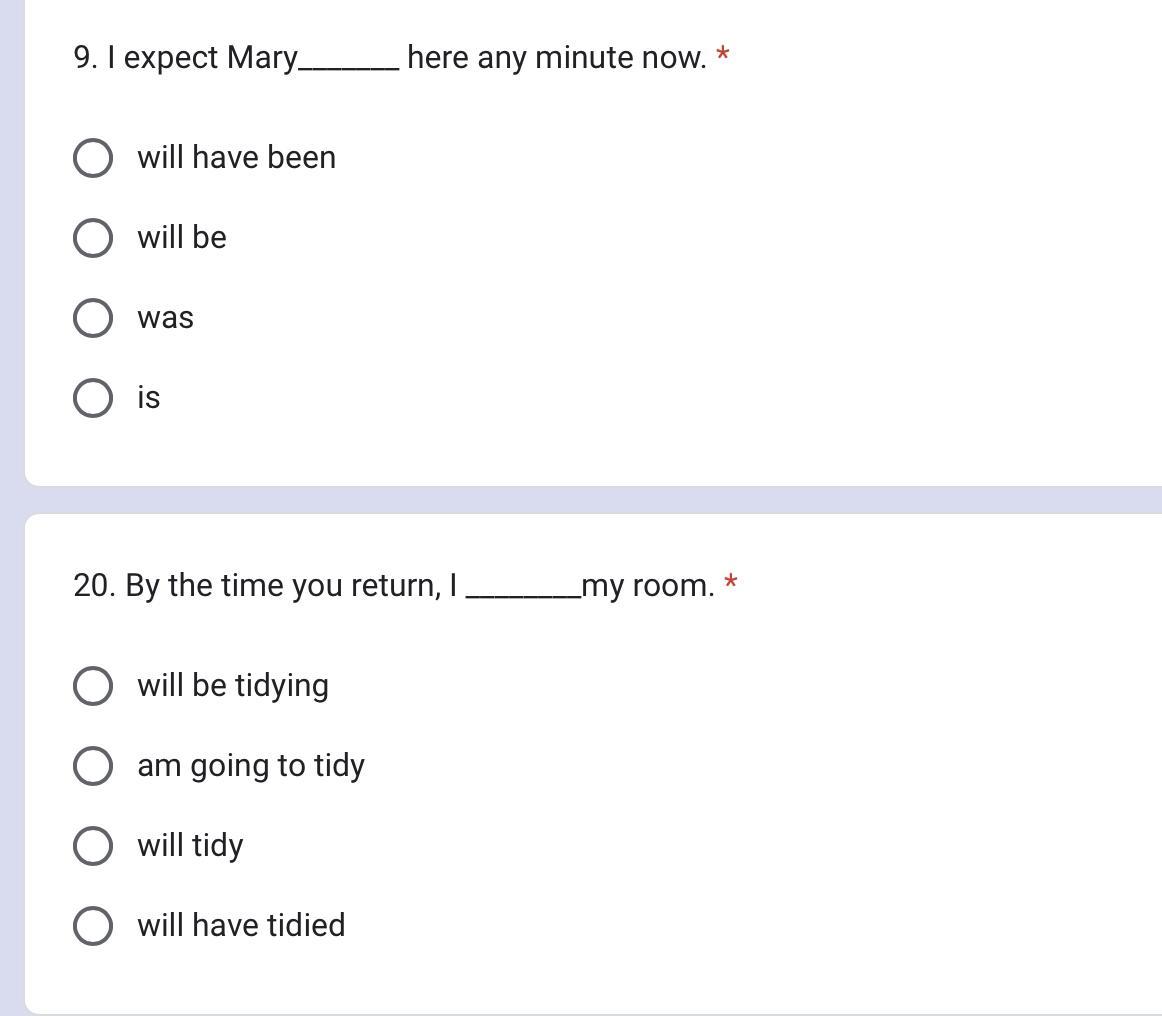This screenshot has width=1162, height=1016.
Task: Click the red required asterisk on question 20
Action: [731, 582]
